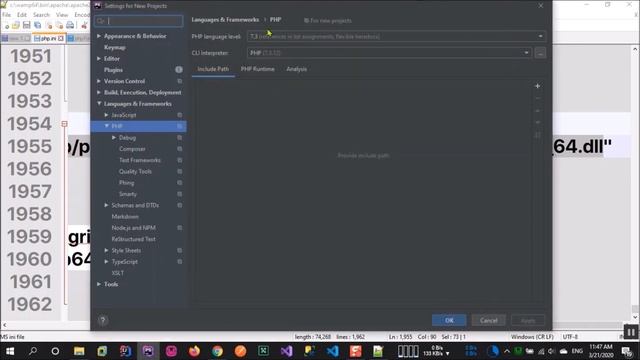
Task: Click Notepad++ icon in taskbar
Action: (378, 351)
